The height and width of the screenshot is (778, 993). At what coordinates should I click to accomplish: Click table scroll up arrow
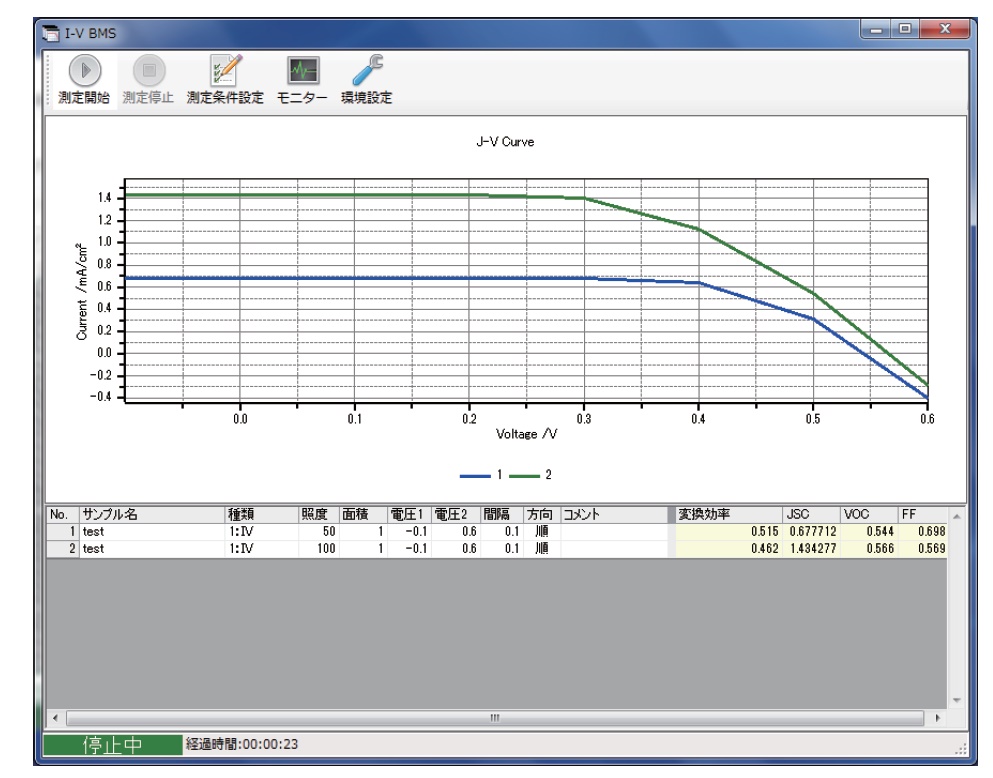(x=956, y=517)
